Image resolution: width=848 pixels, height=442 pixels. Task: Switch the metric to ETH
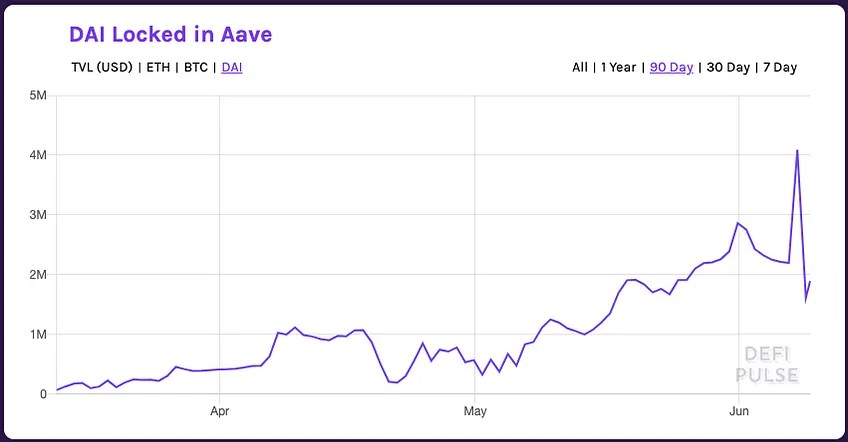[x=158, y=68]
